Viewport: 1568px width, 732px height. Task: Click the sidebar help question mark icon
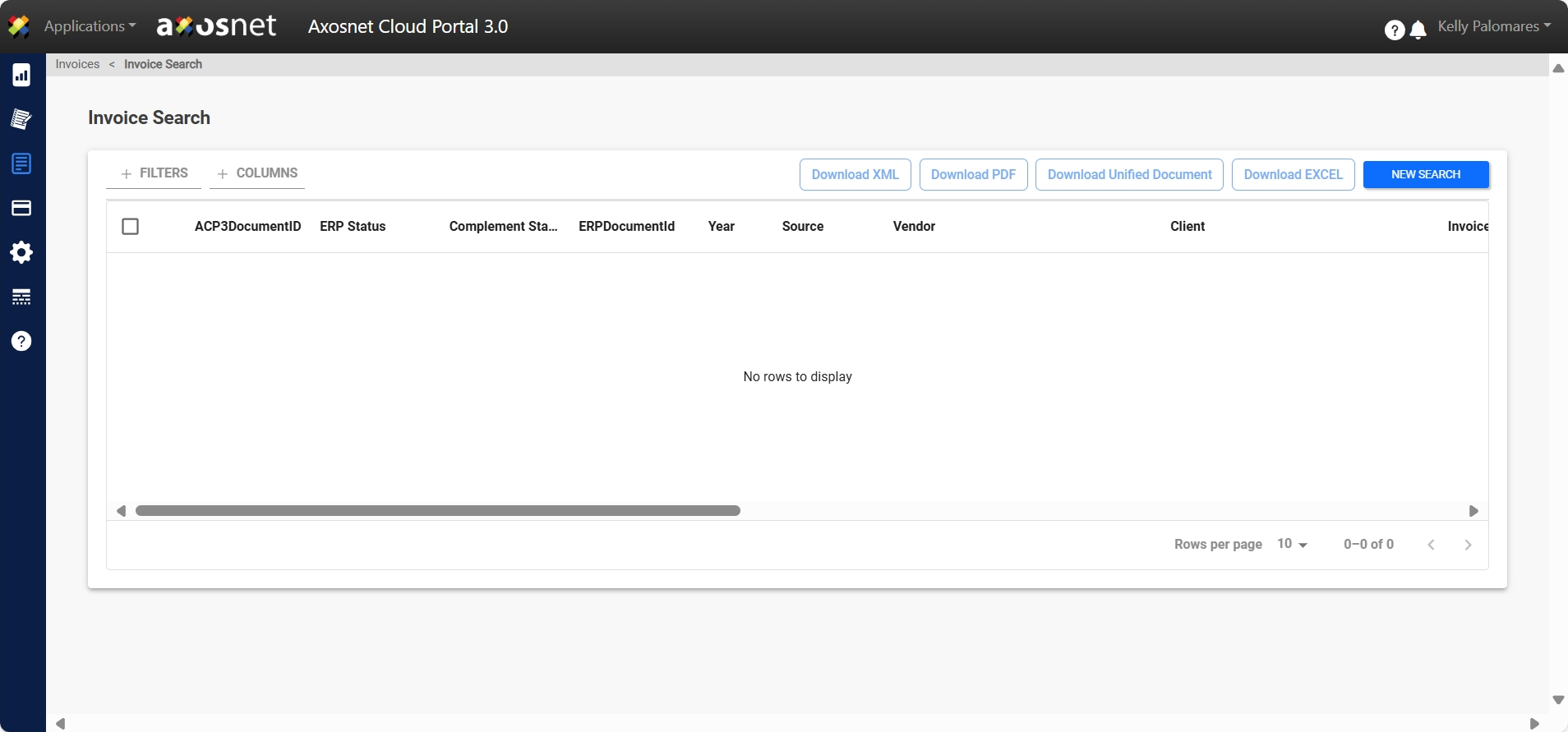click(21, 341)
